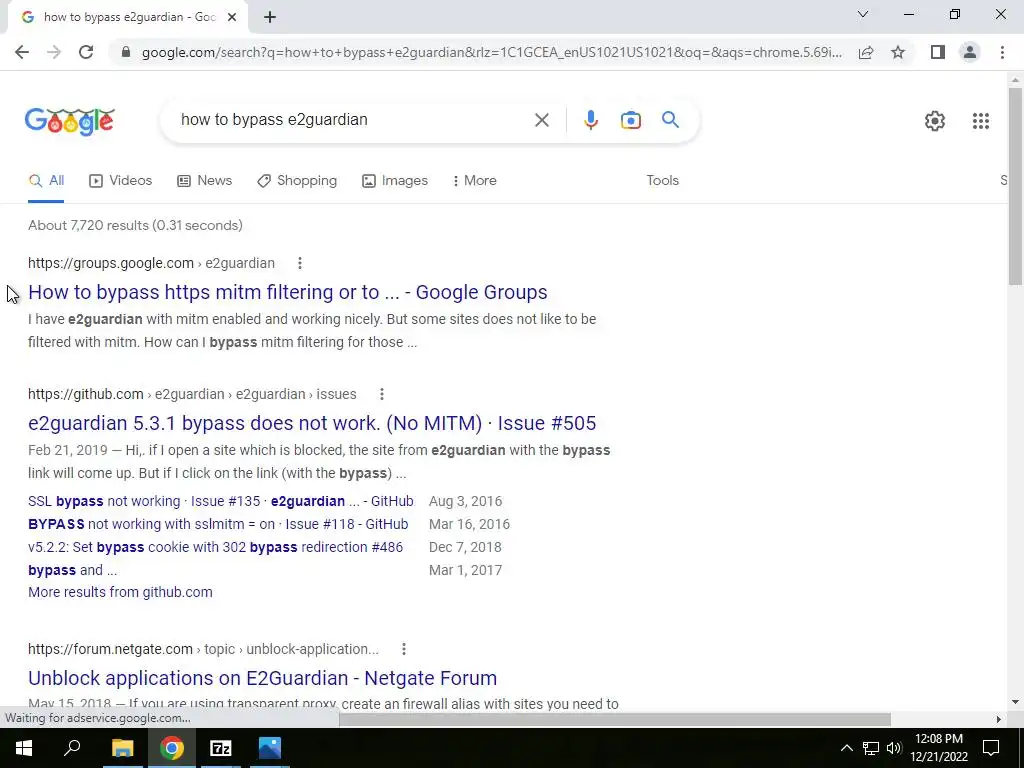Open the Photos app on the taskbar
The width and height of the screenshot is (1024, 768).
pyautogui.click(x=270, y=748)
